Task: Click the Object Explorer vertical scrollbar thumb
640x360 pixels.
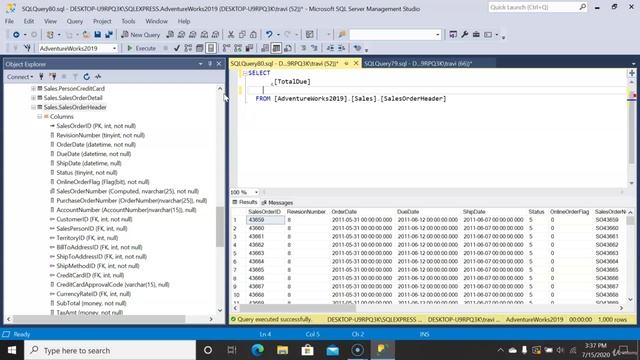Action: tap(220, 227)
